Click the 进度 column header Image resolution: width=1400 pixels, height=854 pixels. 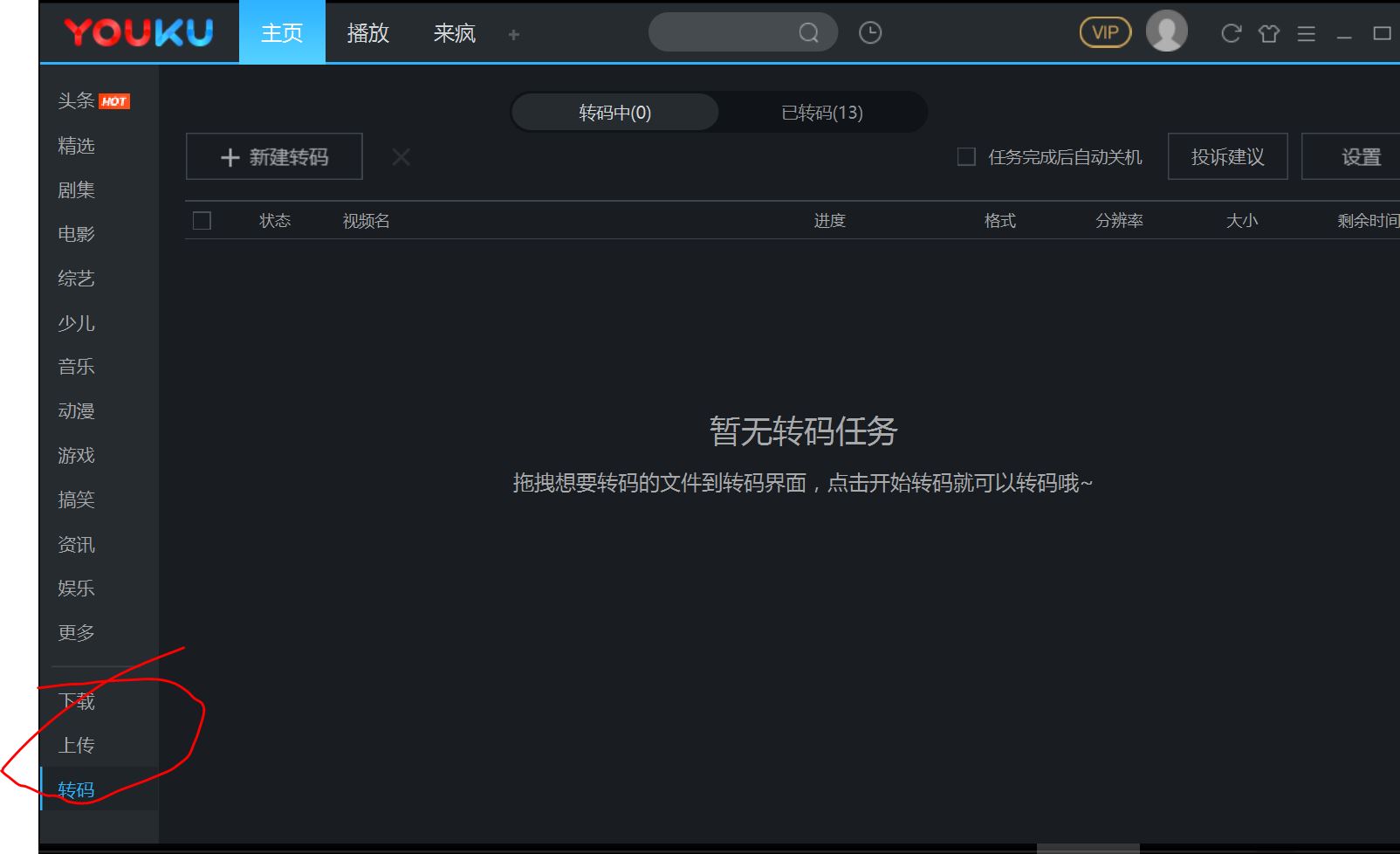click(x=830, y=221)
